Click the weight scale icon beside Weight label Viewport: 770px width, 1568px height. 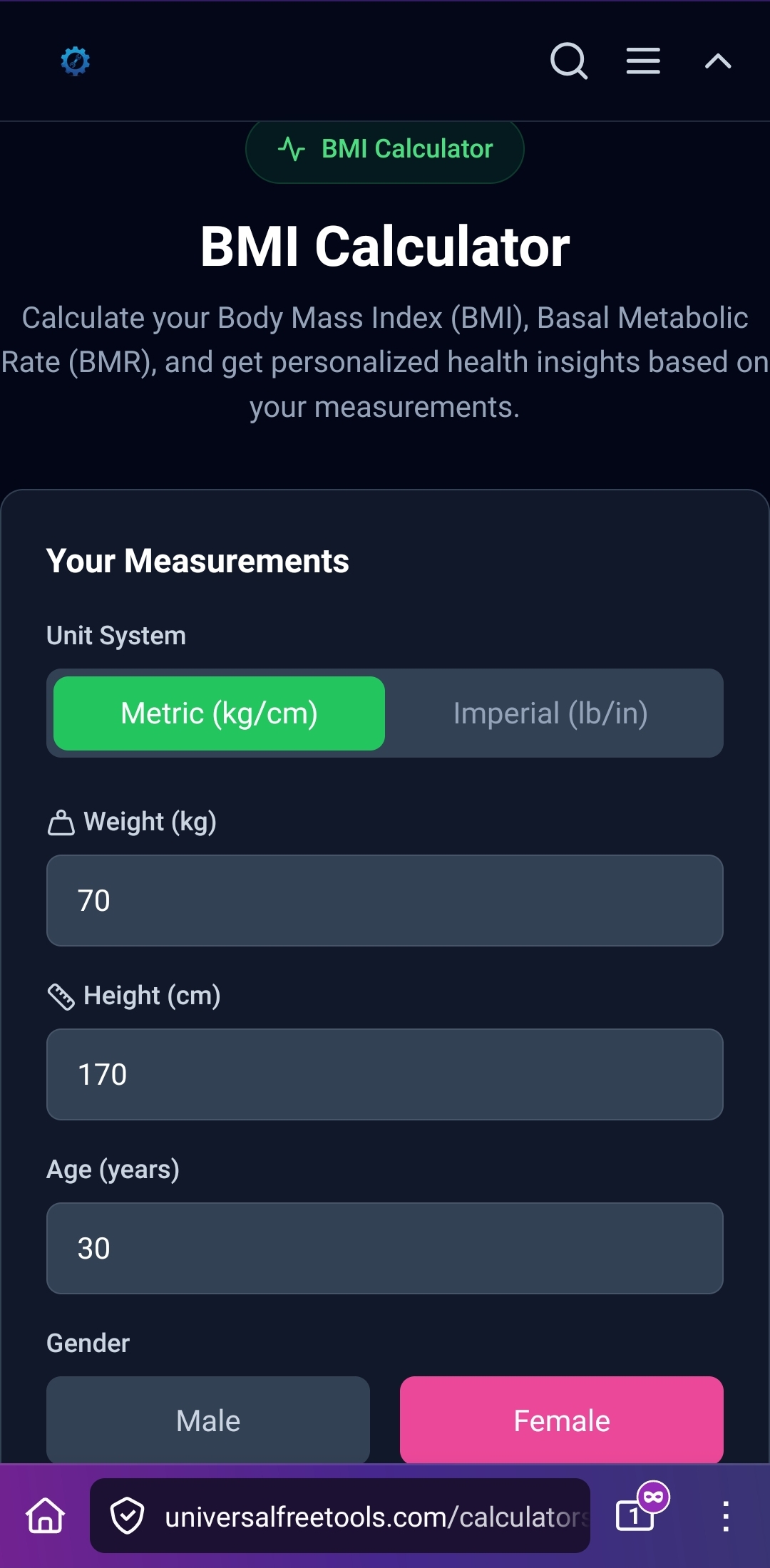(x=61, y=823)
